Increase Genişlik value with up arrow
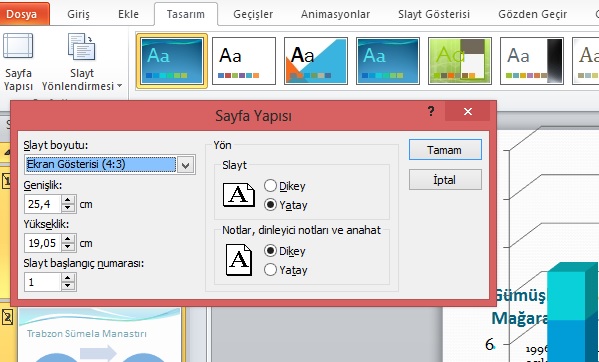 (x=68, y=200)
